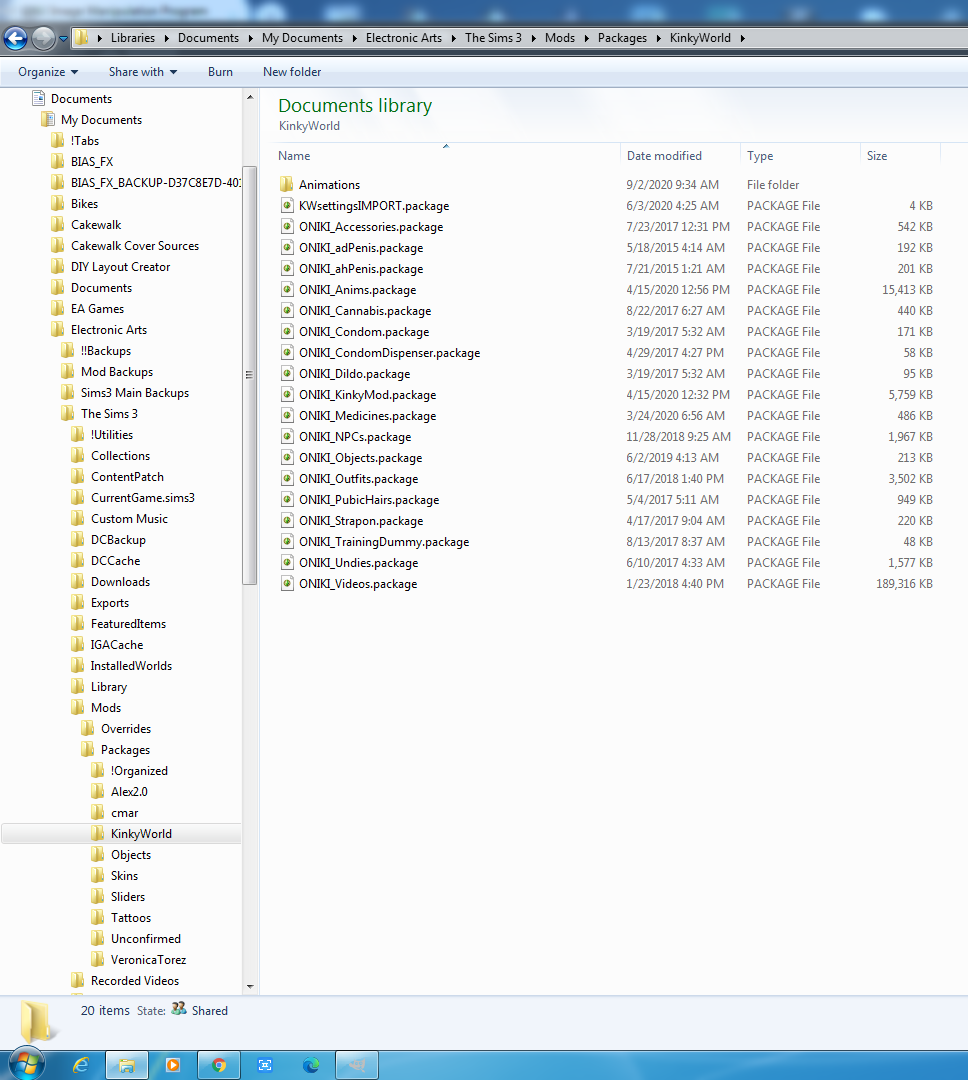Select the ONIKI_Anims.package file icon
Viewport: 968px width, 1080px height.
tap(287, 289)
